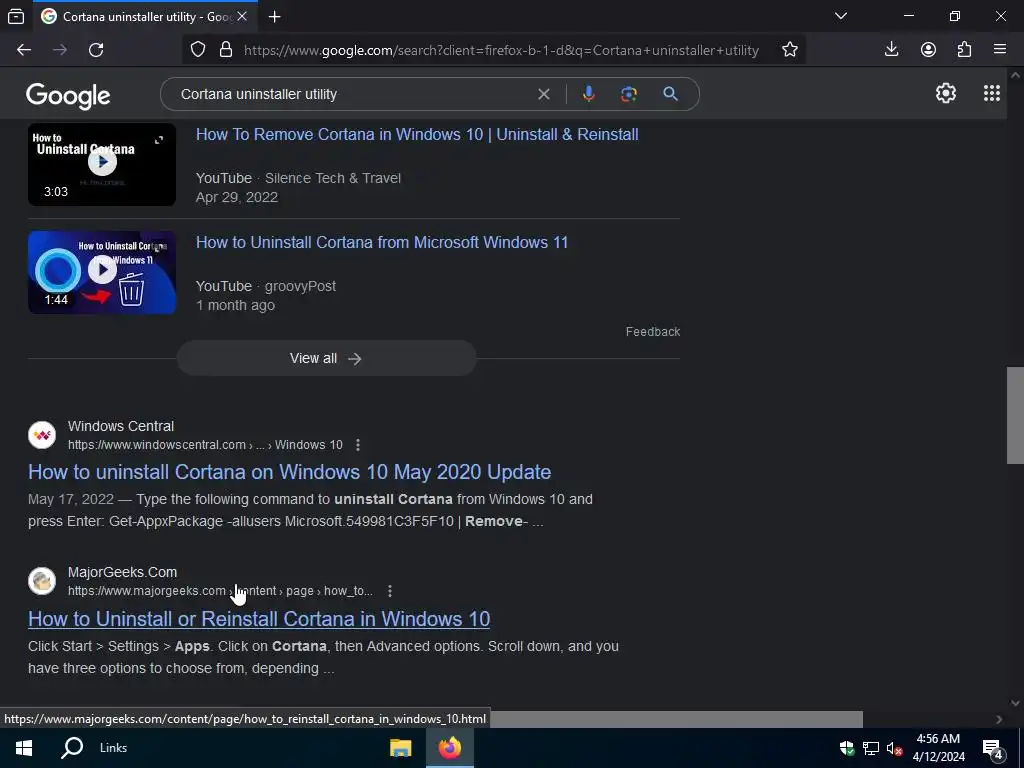This screenshot has width=1024, height=768.
Task: Click the windowscentral.com breadcrumb URL
Action: [205, 445]
